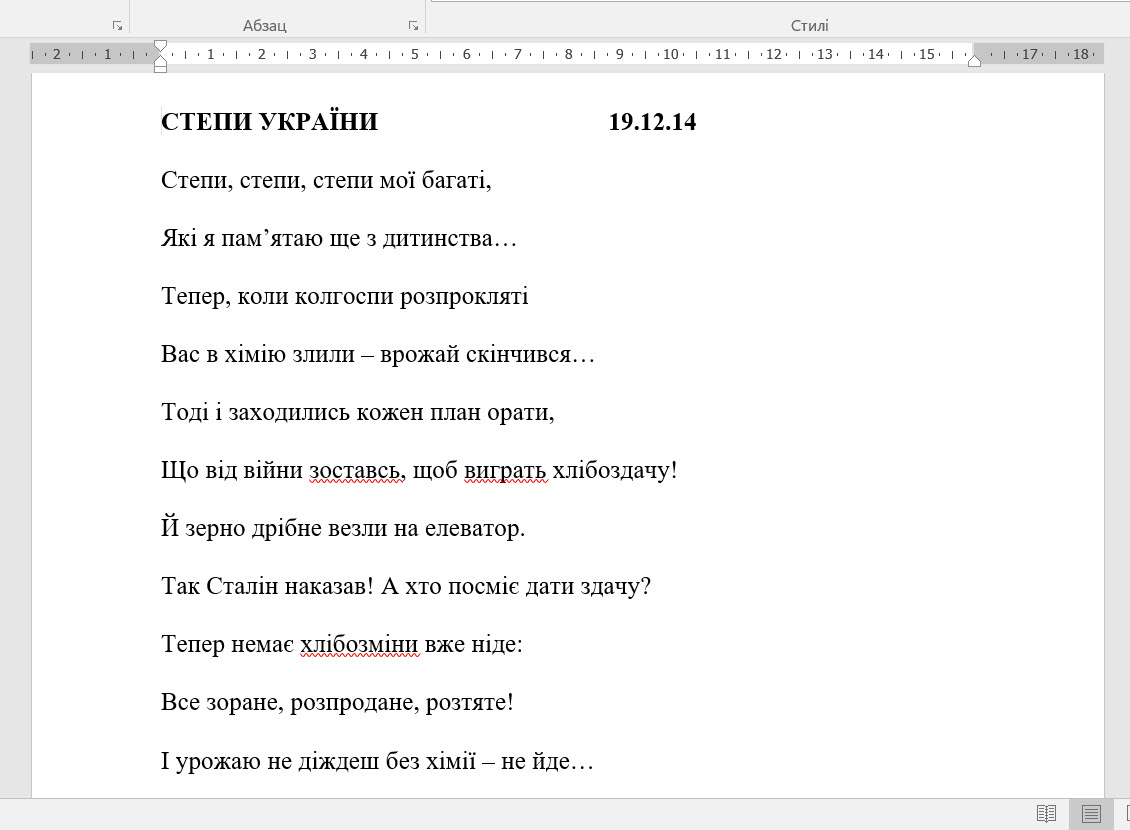Place cursor in line 'Степи, степи, степи мої багаті,'

coord(326,180)
